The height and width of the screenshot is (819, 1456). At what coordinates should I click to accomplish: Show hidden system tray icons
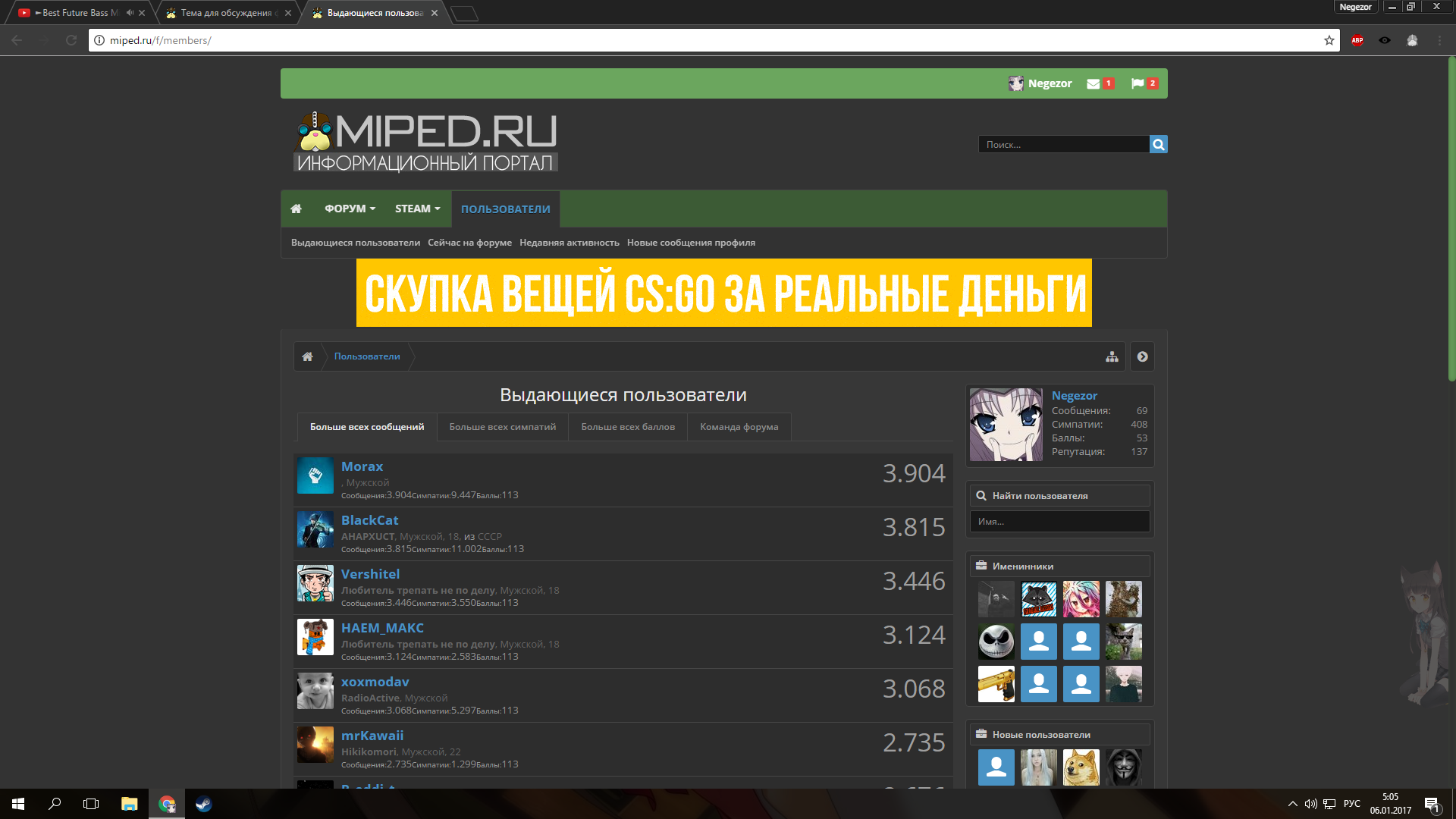point(1292,804)
